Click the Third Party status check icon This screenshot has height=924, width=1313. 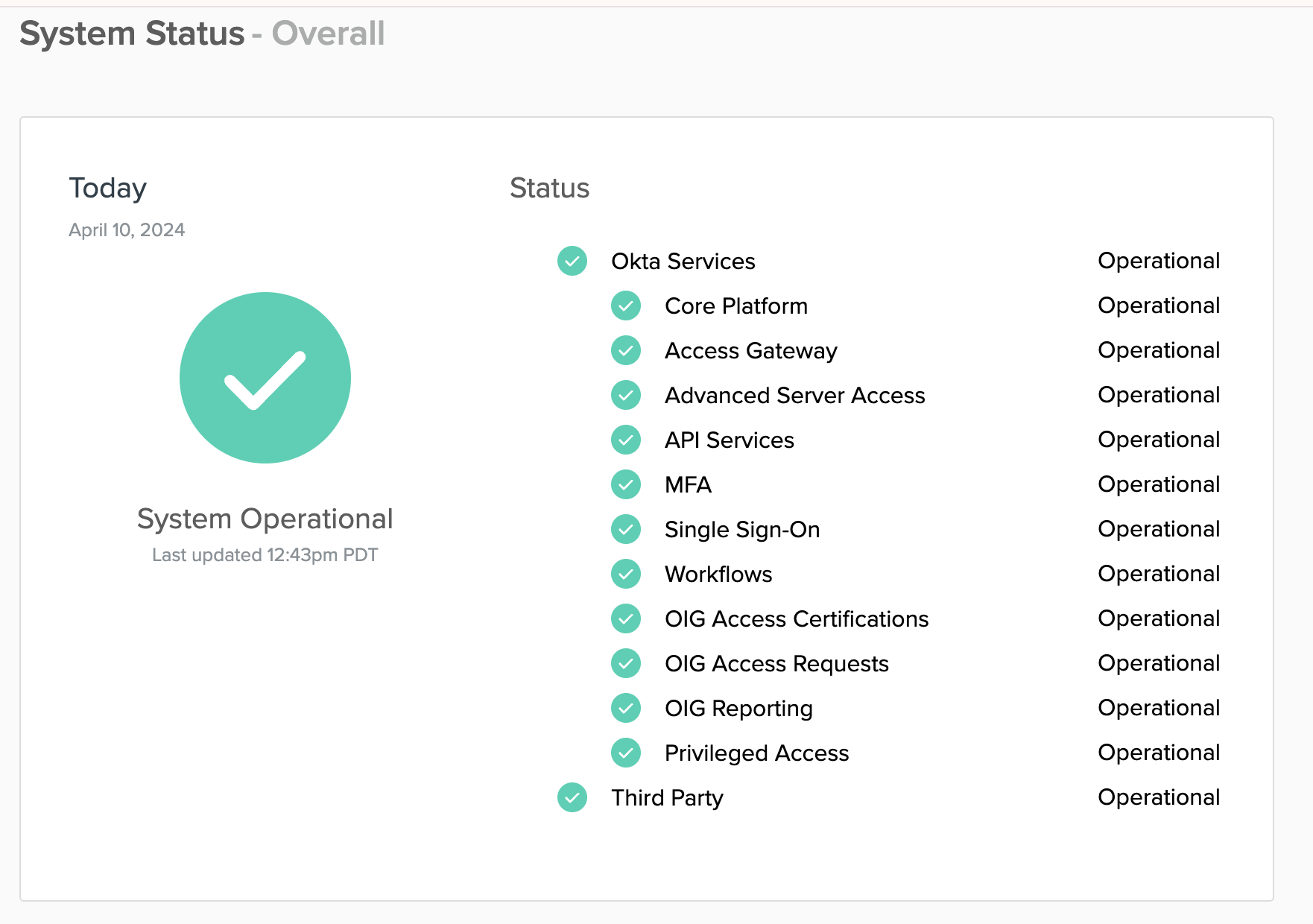(x=572, y=797)
